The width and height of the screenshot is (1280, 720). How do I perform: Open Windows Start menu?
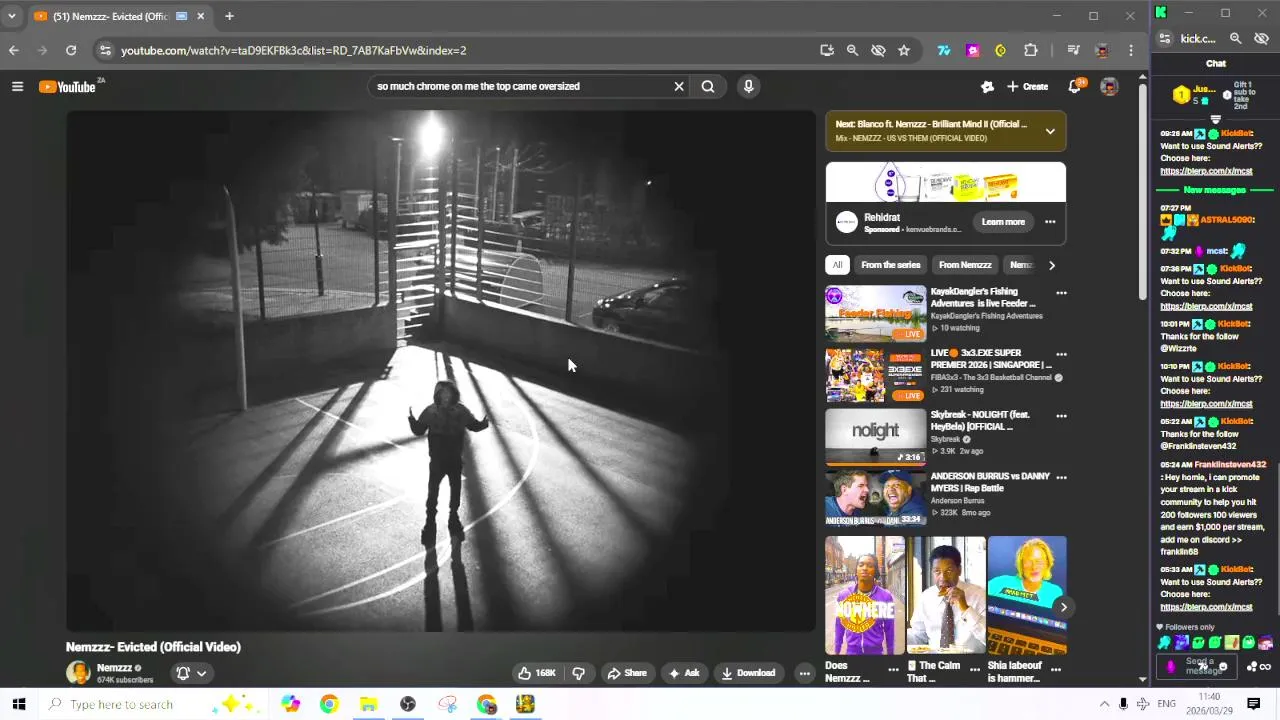tap(19, 704)
